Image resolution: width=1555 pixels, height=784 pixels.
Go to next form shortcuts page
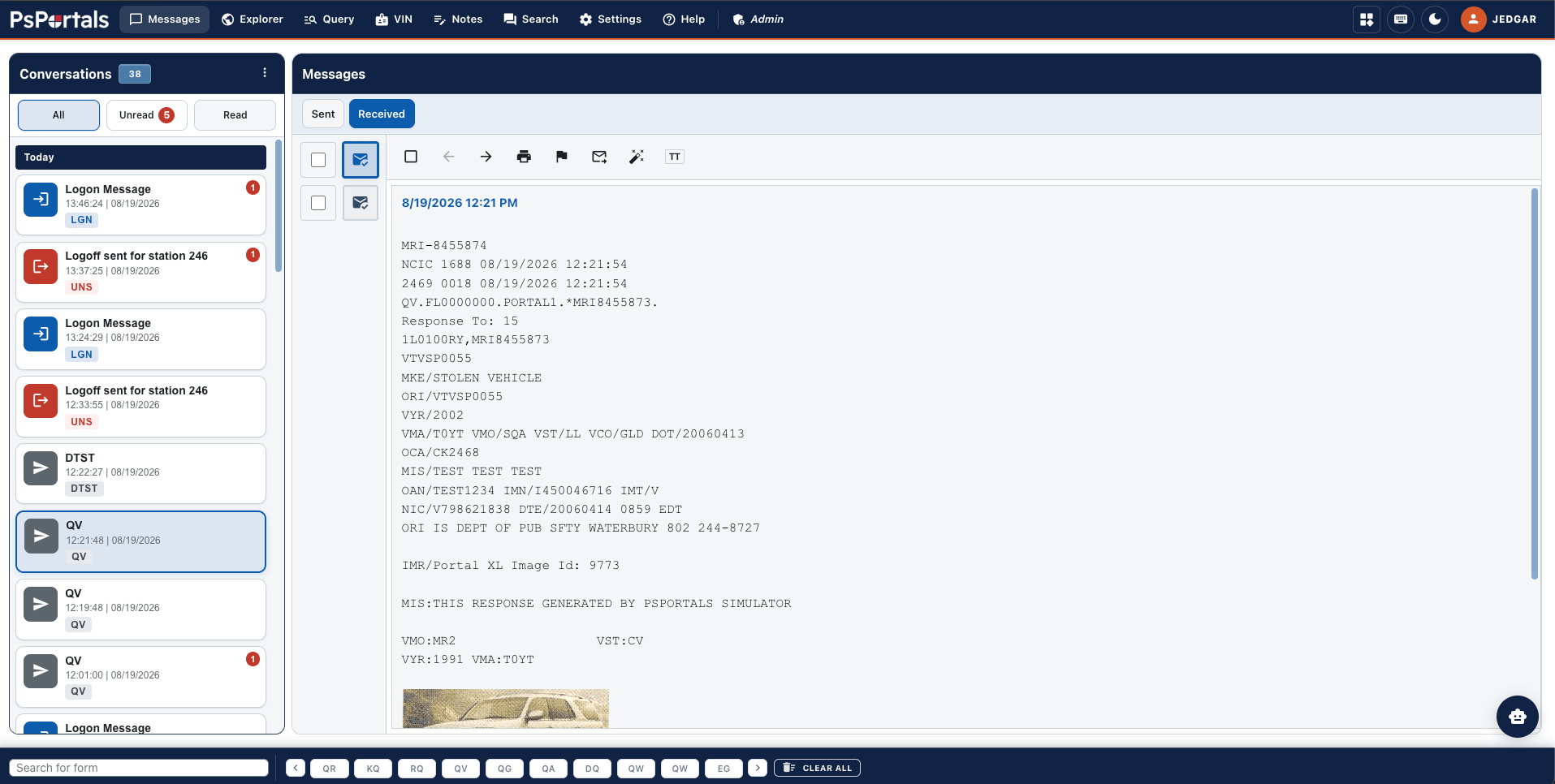pos(758,768)
